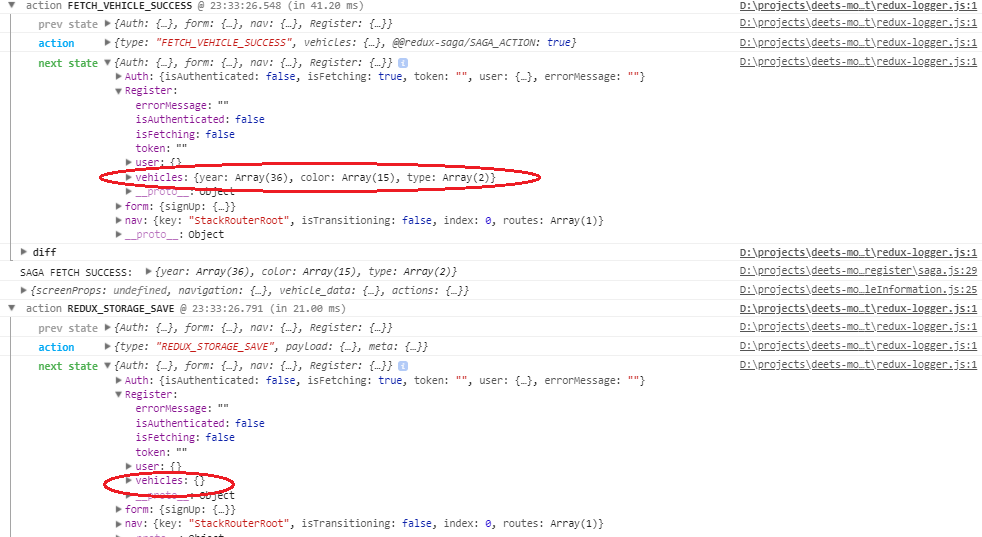Open redux-logger.js:1 link on REDUX_STORAGE_SAVE payload row
Viewport: 982px width, 537px height.
pos(858,347)
